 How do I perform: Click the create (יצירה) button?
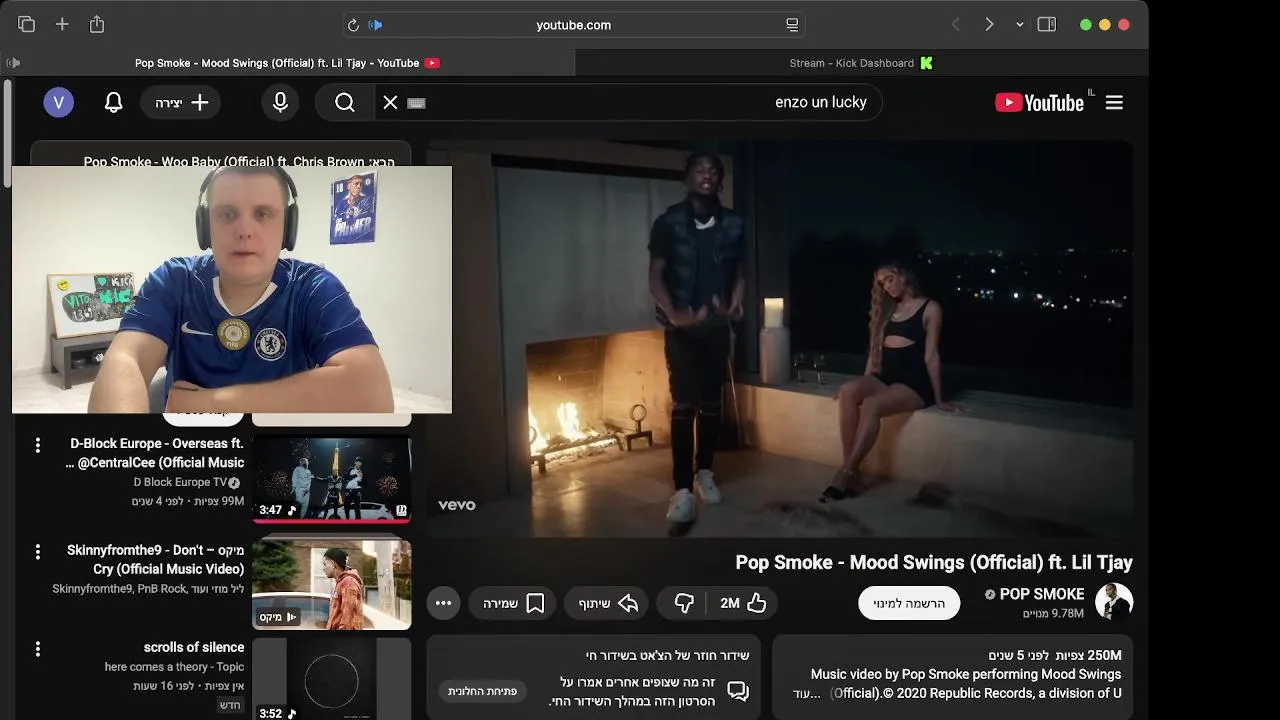pos(181,102)
